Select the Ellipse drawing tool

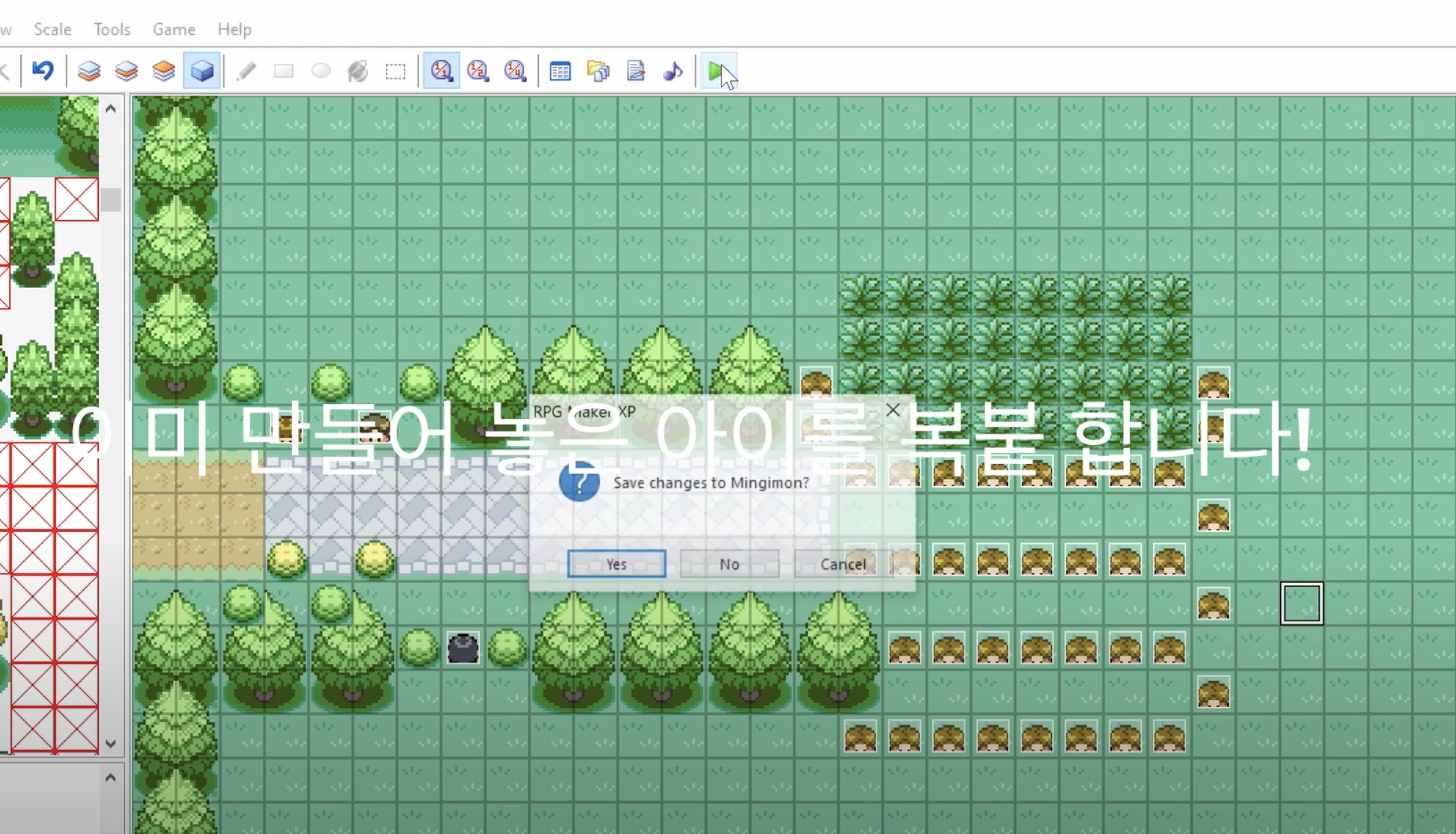click(x=321, y=71)
